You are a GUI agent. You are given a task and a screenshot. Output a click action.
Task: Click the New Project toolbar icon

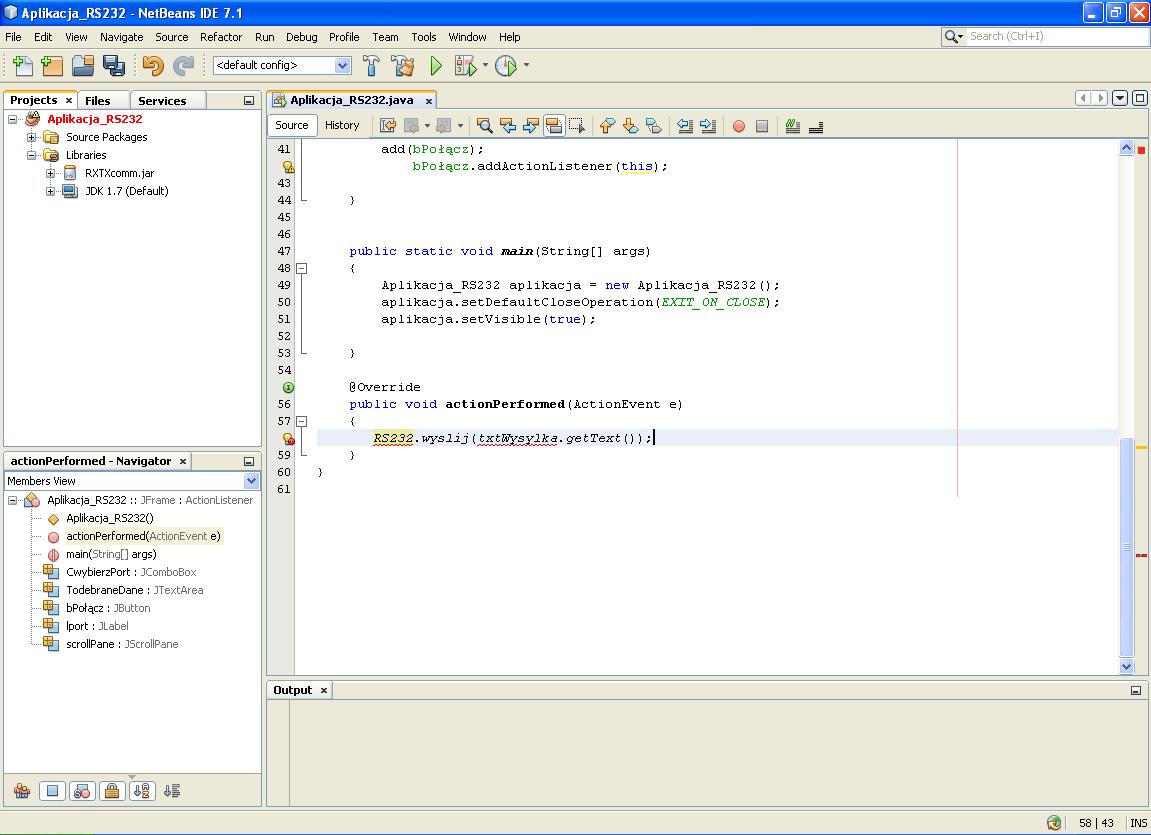coord(51,66)
